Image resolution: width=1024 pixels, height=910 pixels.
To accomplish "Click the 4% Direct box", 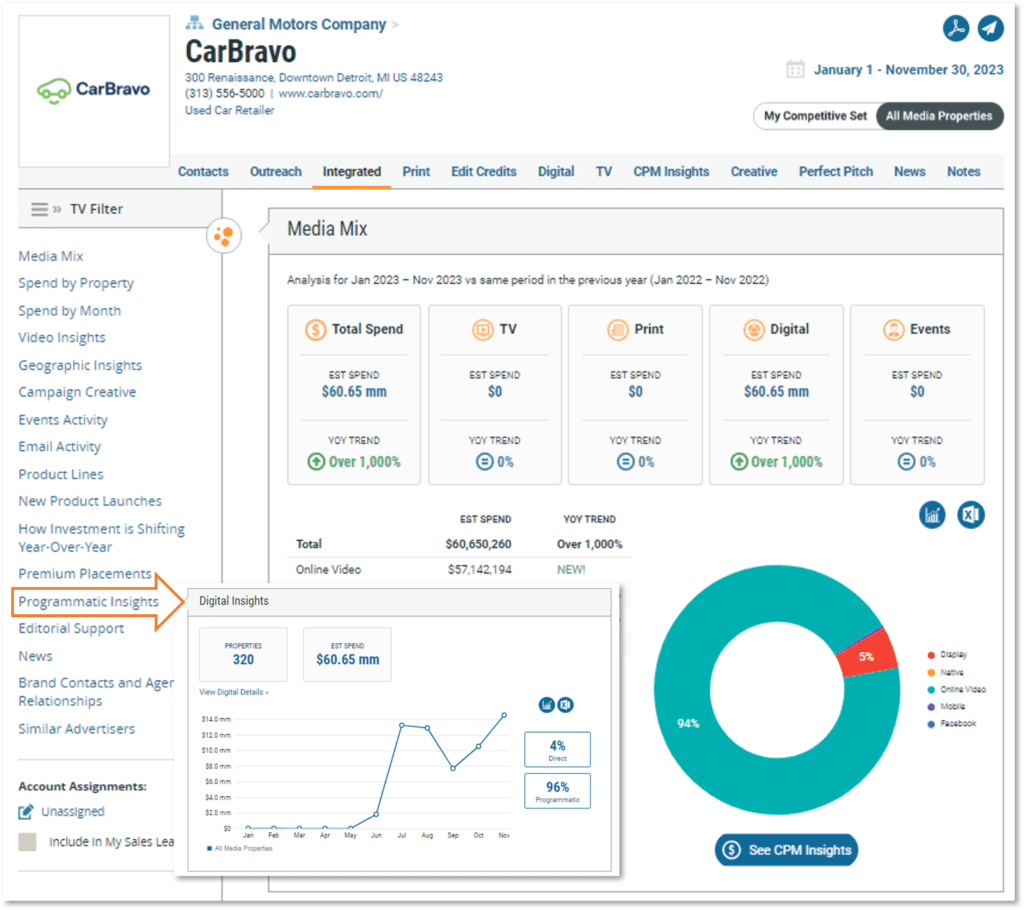I will [557, 749].
